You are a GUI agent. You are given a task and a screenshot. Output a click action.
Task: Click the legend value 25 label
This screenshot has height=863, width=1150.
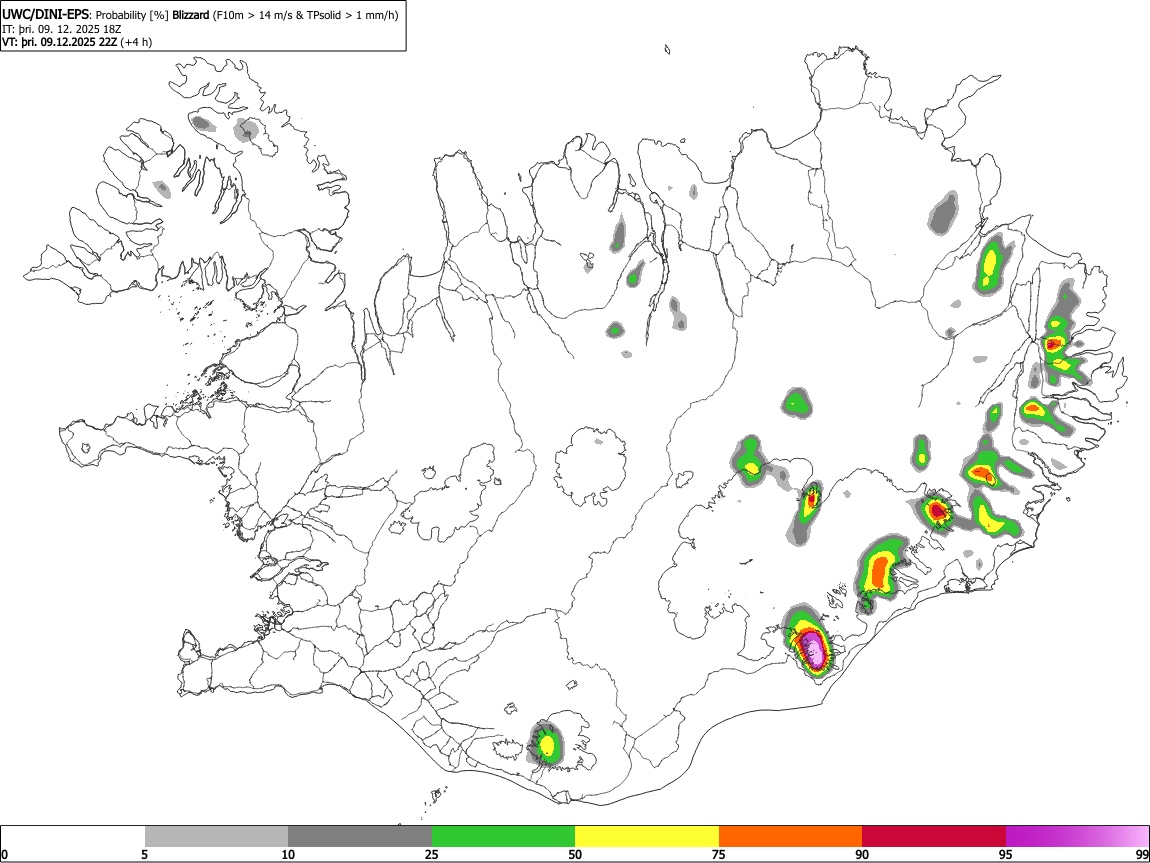pyautogui.click(x=432, y=854)
